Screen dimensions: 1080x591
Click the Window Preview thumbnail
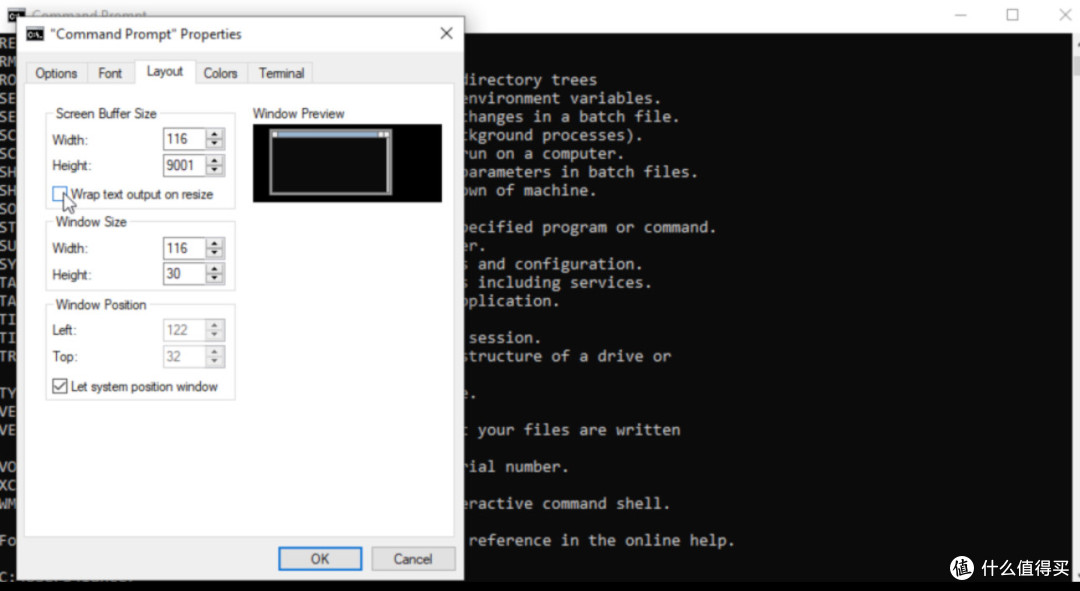(x=347, y=163)
